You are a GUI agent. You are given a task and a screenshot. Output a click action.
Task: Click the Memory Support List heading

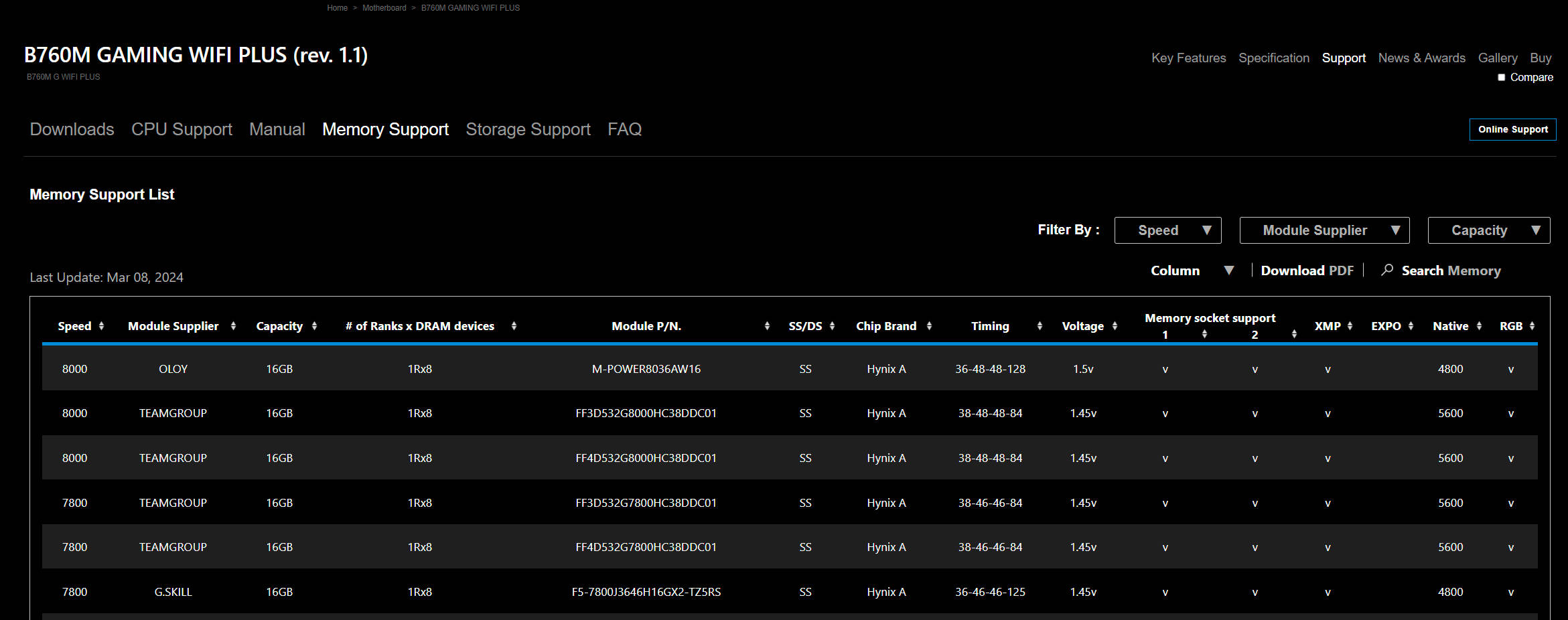102,195
